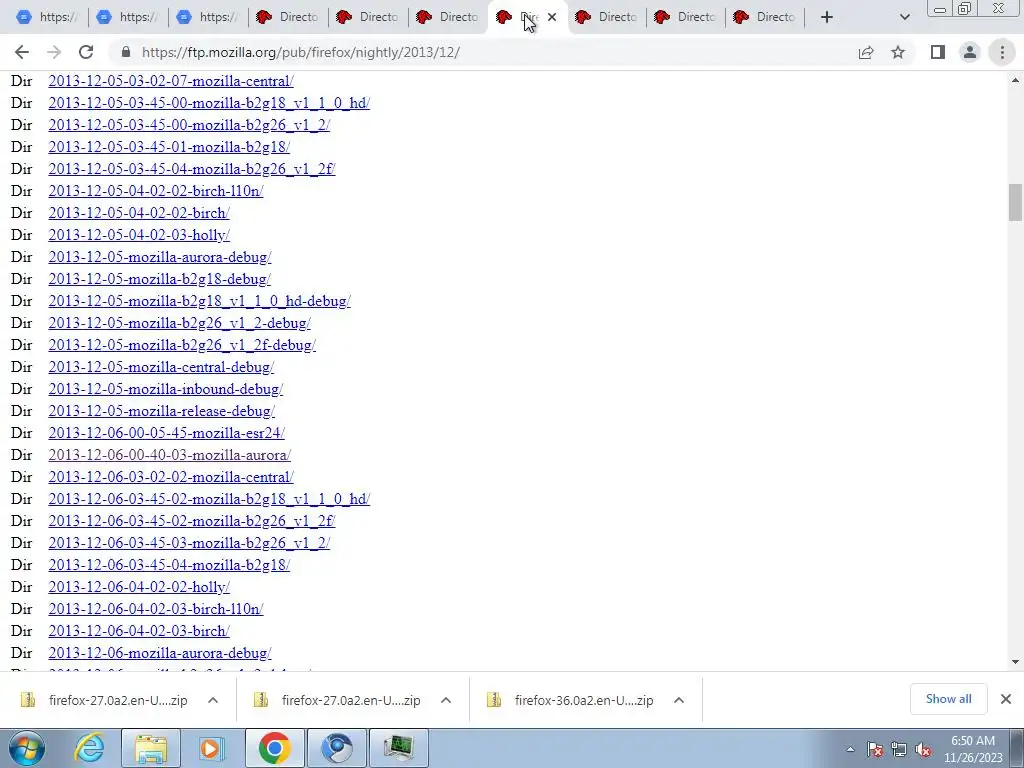This screenshot has height=768, width=1024.
Task: Open 2013-12-05-mozilla-b2g18-debug link
Action: point(159,279)
